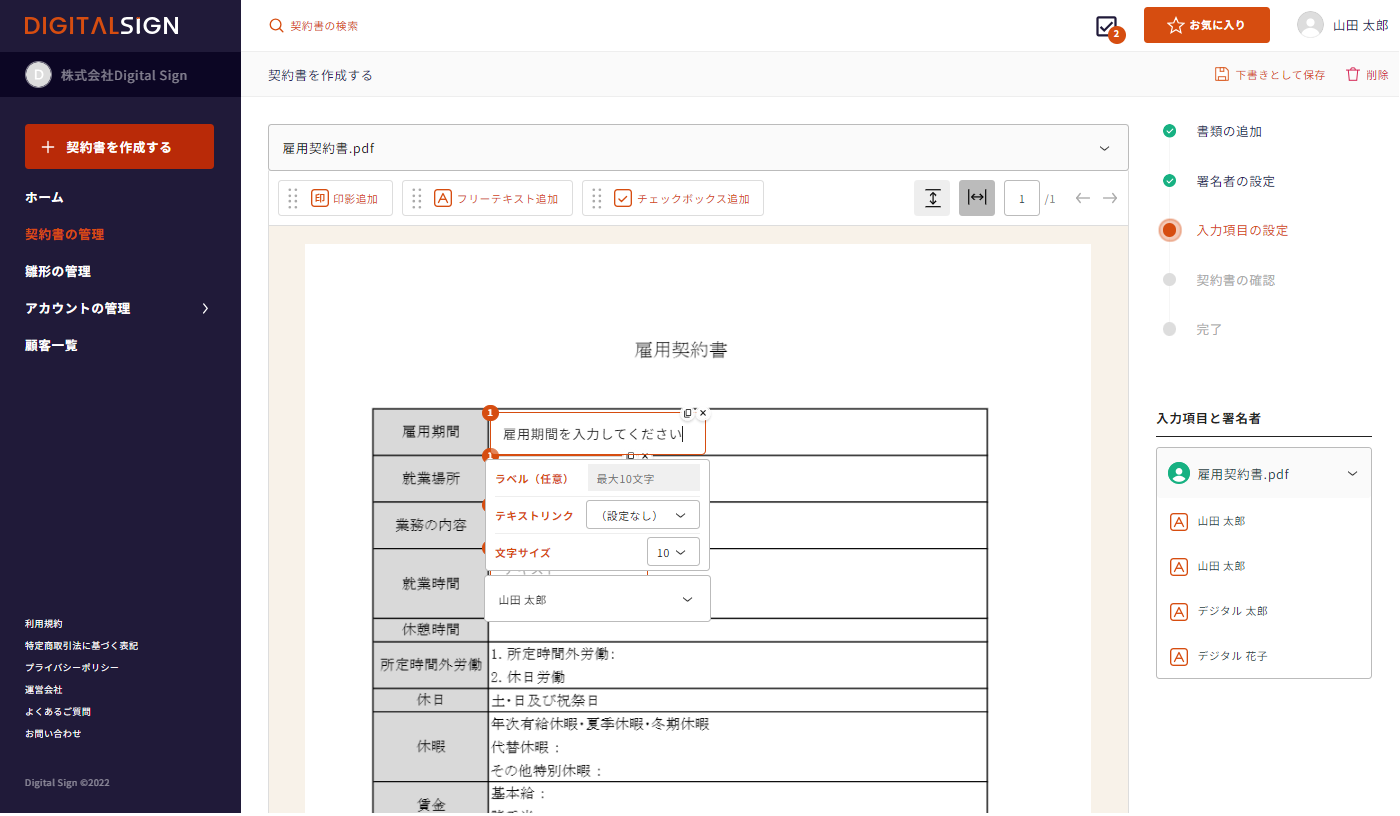Click user avatar for 山田 太郎
Viewport: 1400px width, 816px height.
point(1310,25)
